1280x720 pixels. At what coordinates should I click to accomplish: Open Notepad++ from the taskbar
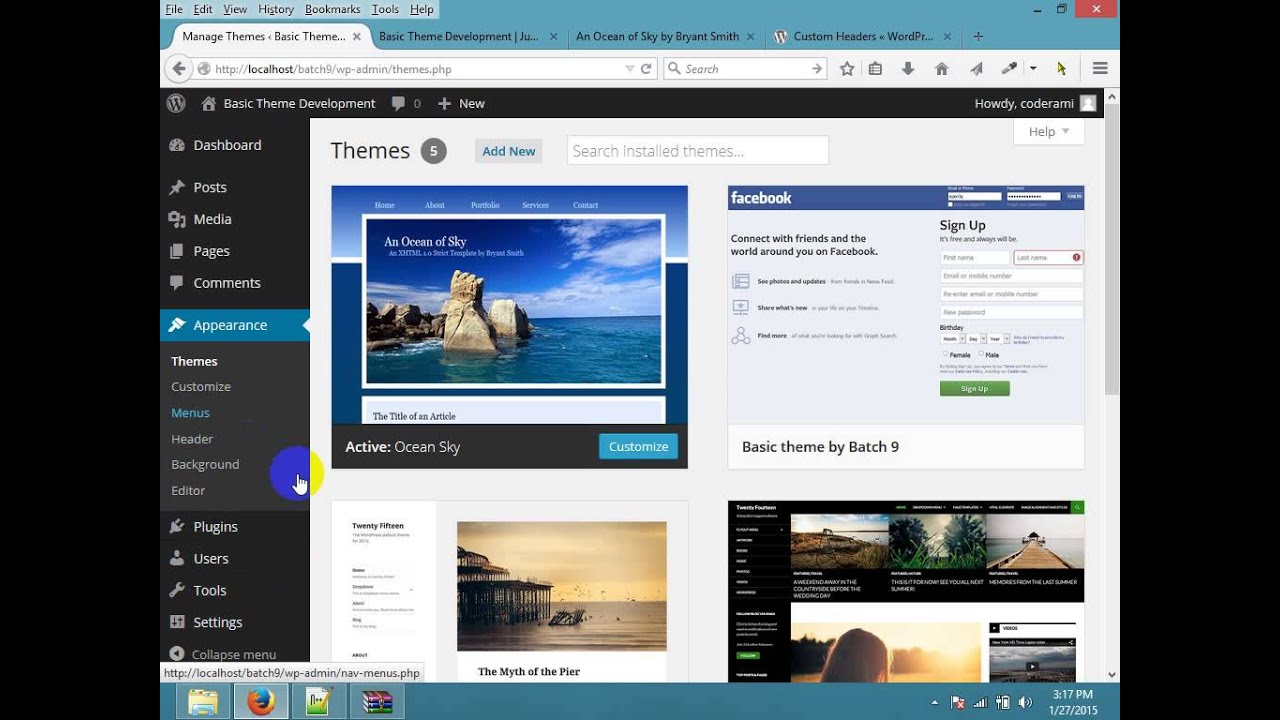(x=319, y=702)
